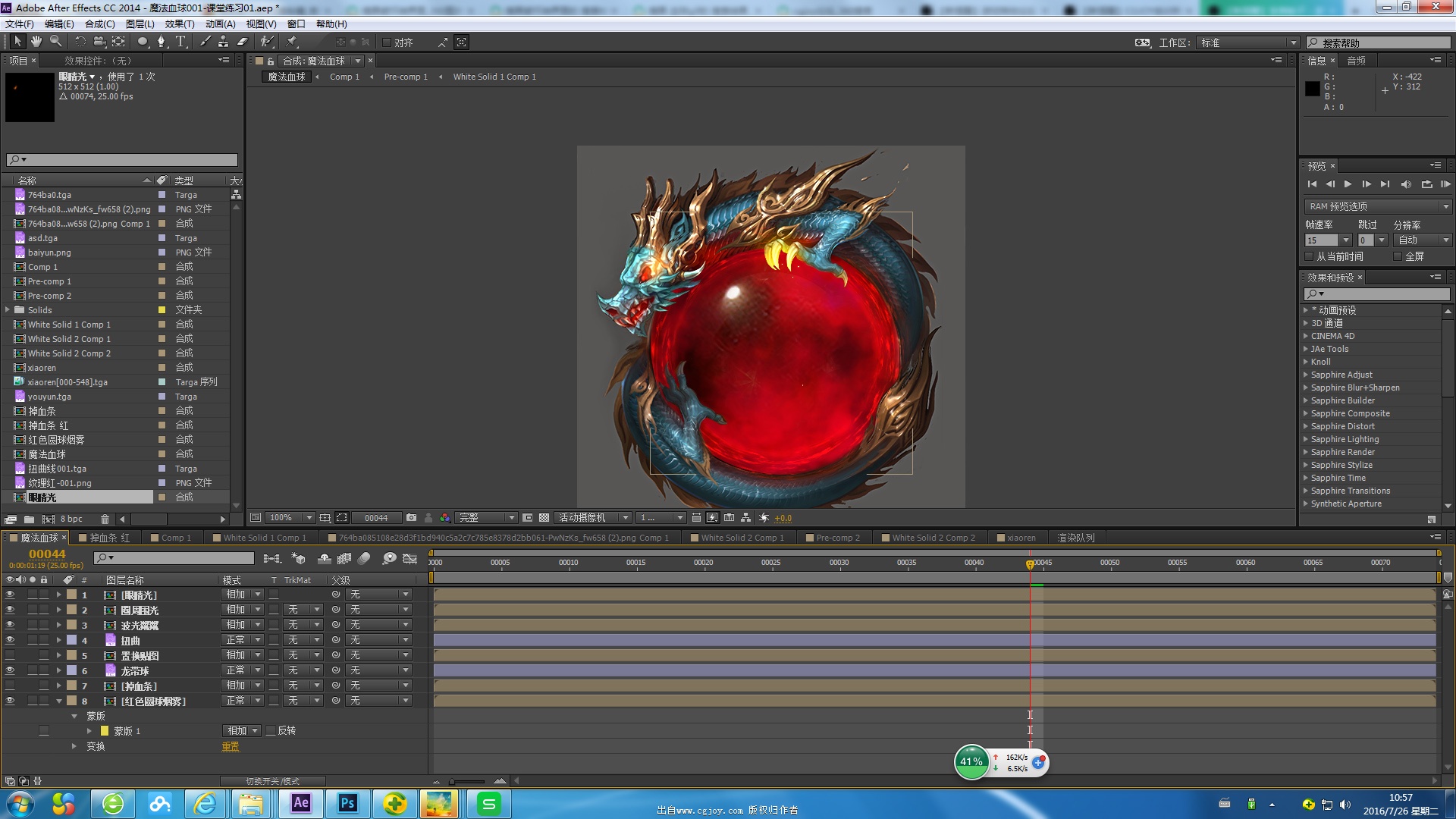
Task: Switch to the 音频 panel tab
Action: (x=1356, y=61)
